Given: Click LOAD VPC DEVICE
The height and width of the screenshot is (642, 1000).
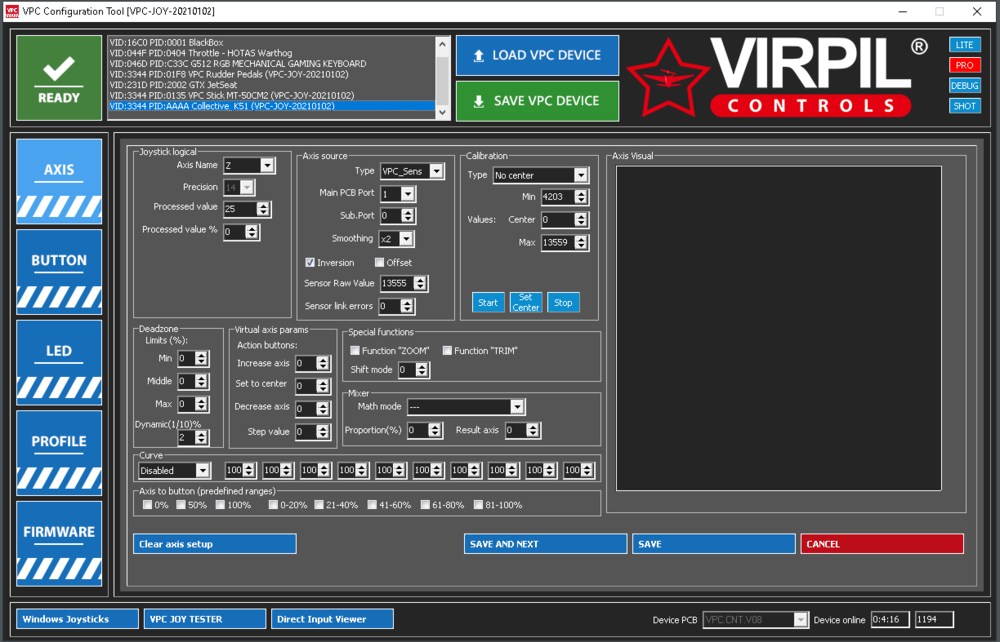Looking at the screenshot, I should 537,55.
